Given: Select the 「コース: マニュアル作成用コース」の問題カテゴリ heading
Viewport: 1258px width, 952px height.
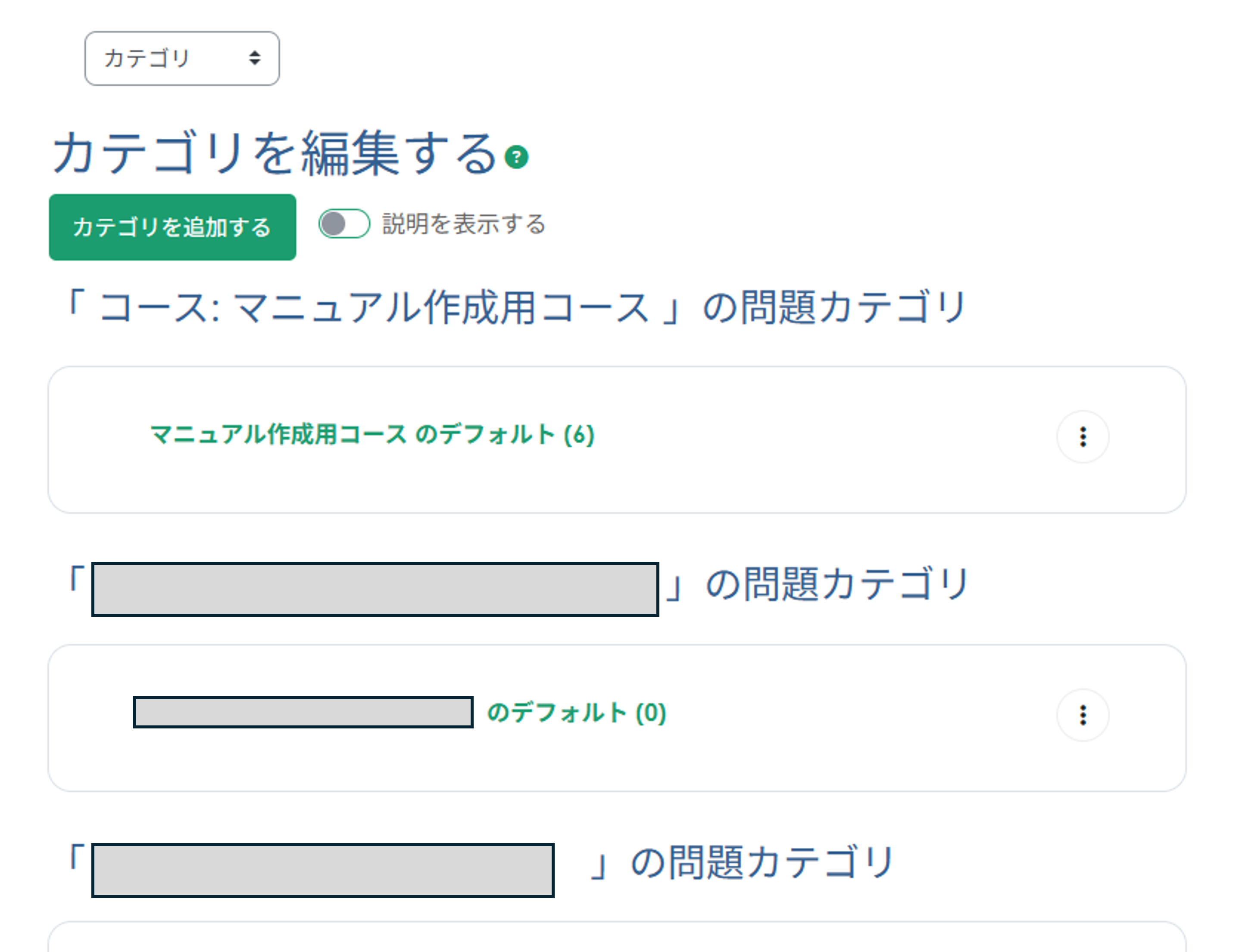Looking at the screenshot, I should pyautogui.click(x=515, y=308).
